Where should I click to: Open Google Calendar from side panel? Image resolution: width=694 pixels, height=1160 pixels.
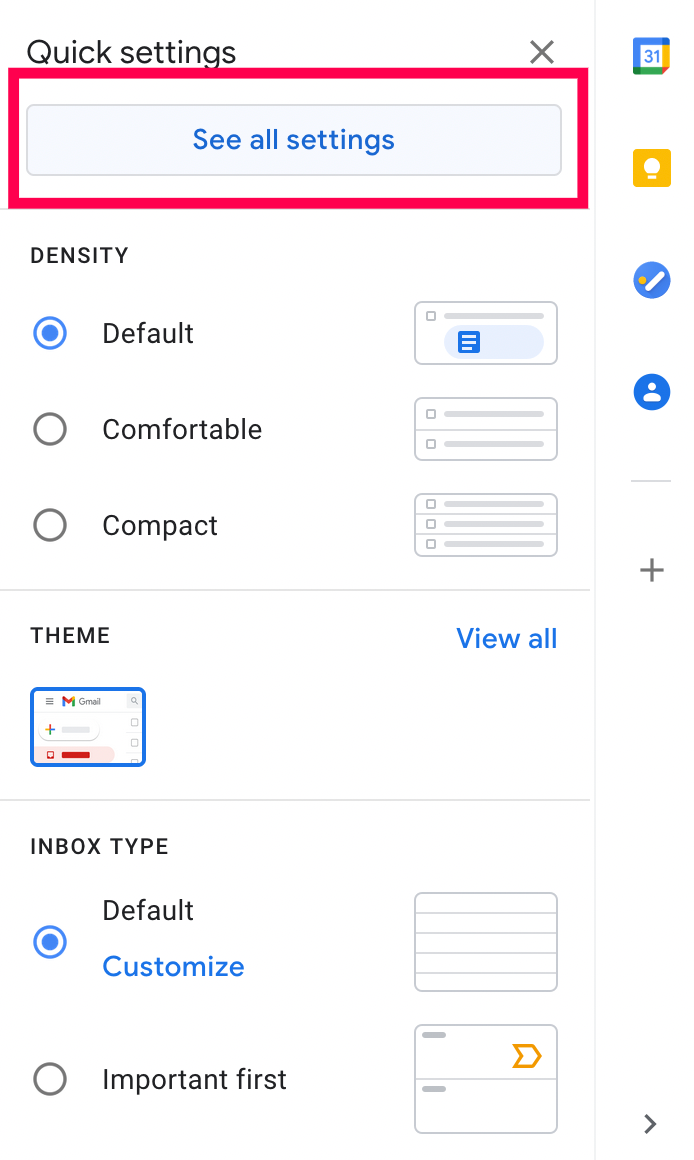pyautogui.click(x=651, y=56)
